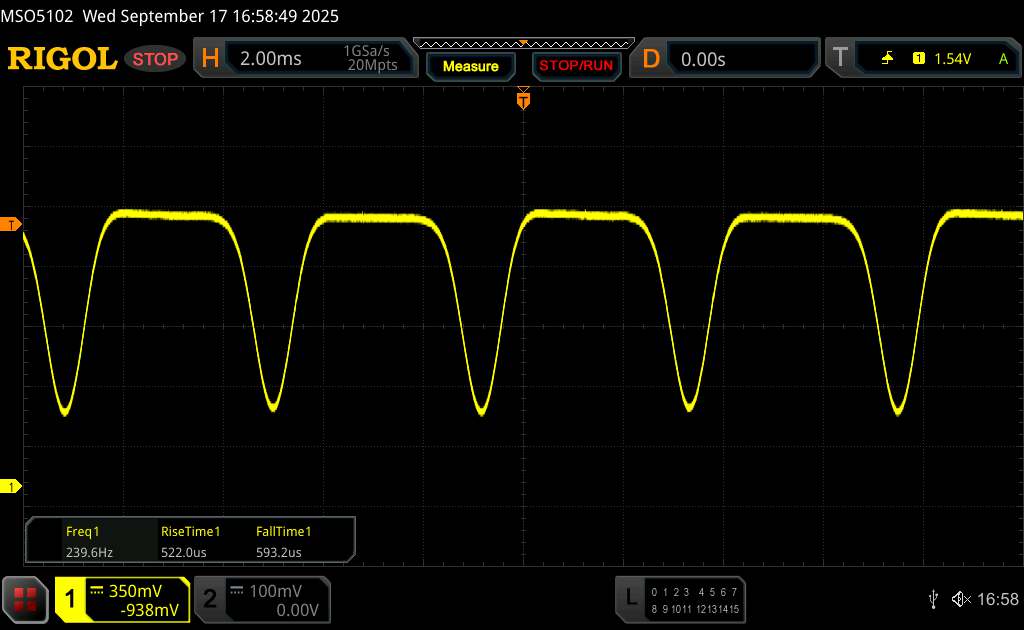This screenshot has height=630, width=1024.
Task: Open the Measure menu
Action: tap(470, 66)
